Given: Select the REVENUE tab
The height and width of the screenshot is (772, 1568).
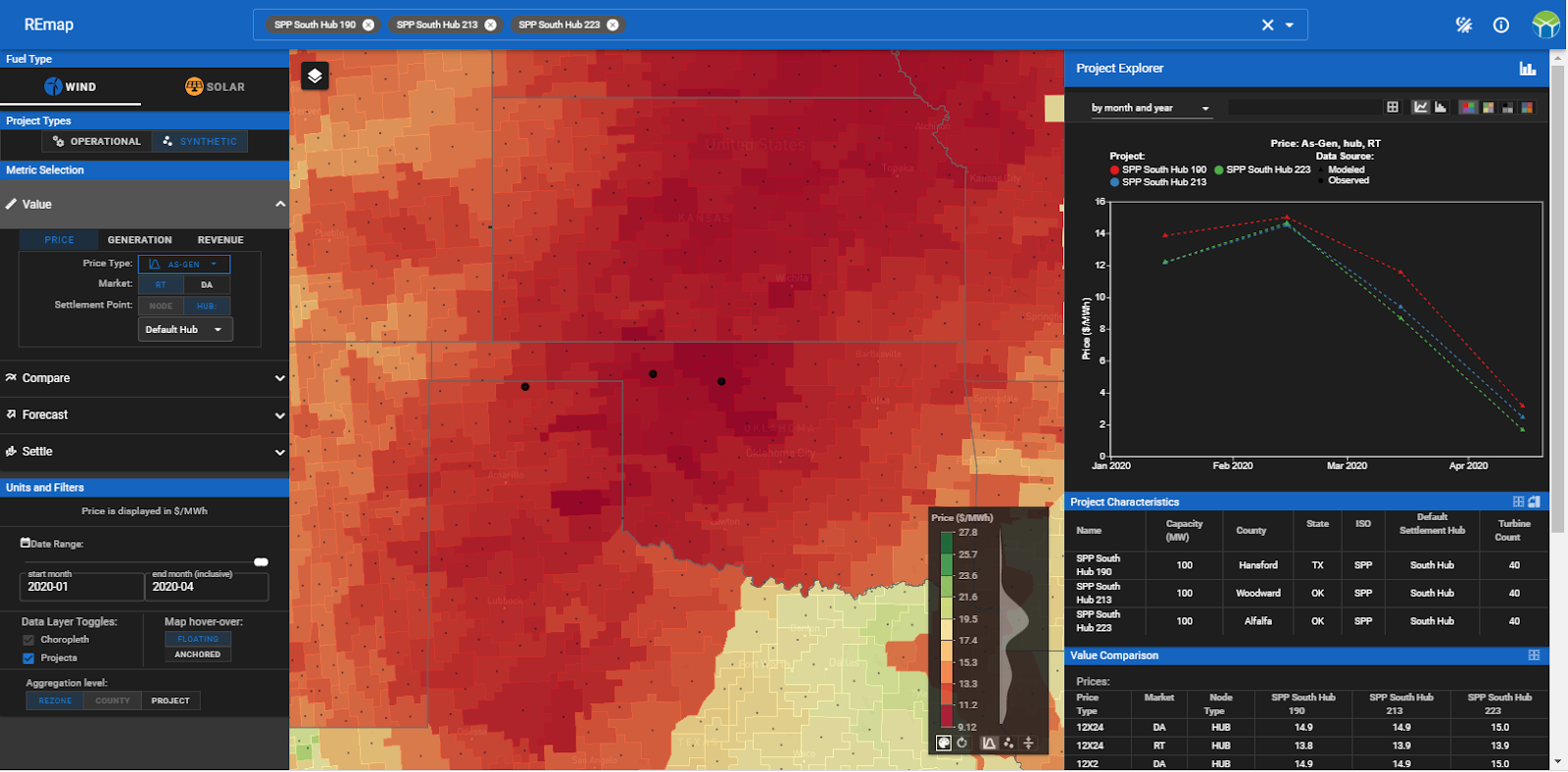Looking at the screenshot, I should coord(220,240).
